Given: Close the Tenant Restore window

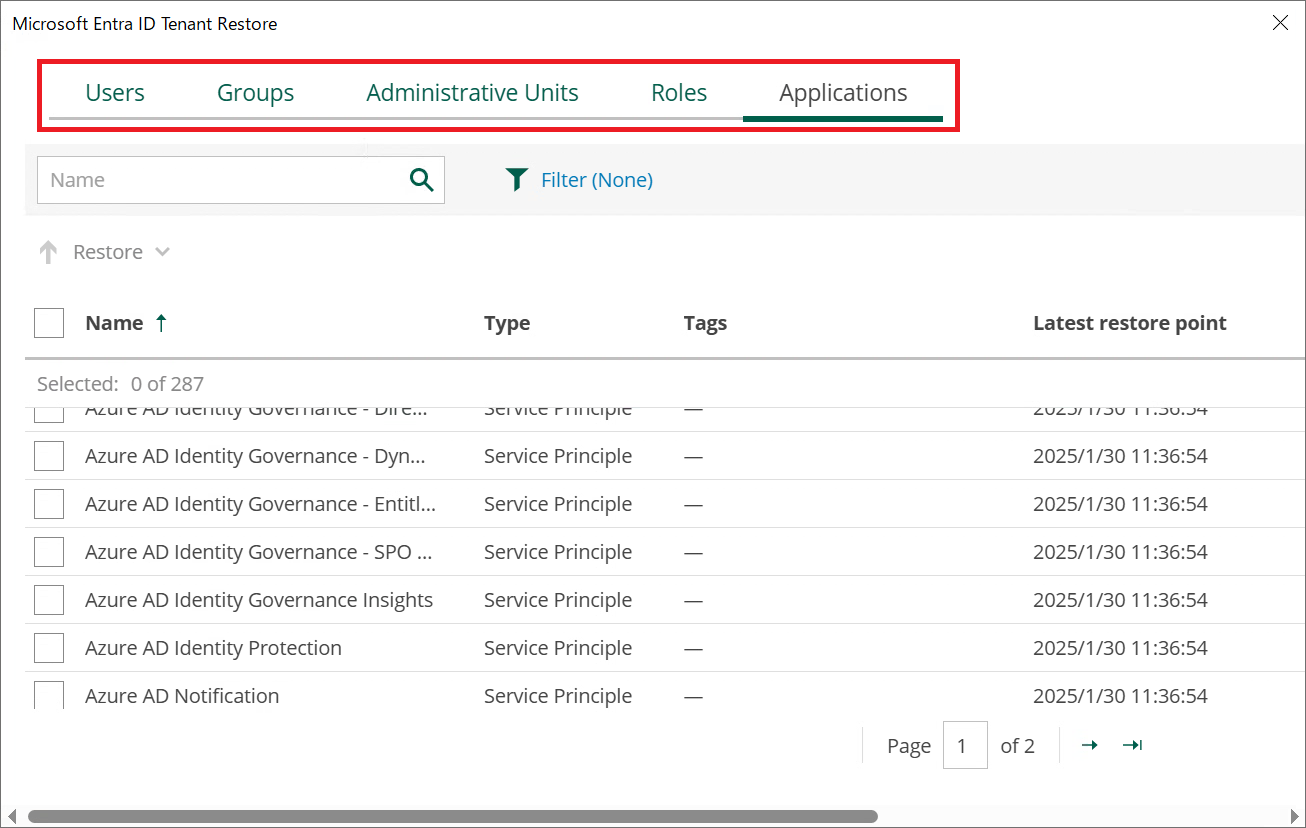Looking at the screenshot, I should [1280, 23].
